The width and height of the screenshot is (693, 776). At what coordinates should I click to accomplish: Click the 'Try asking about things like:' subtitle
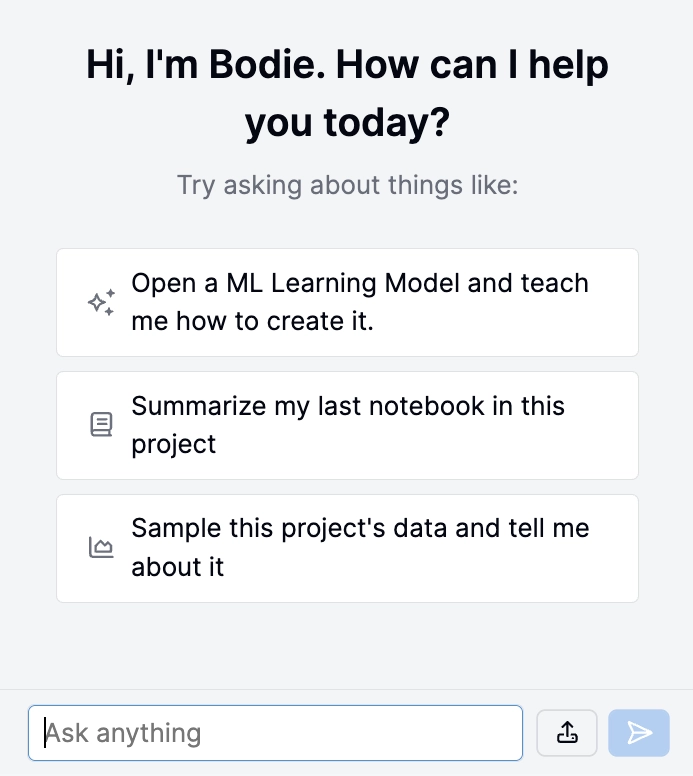pos(347,186)
